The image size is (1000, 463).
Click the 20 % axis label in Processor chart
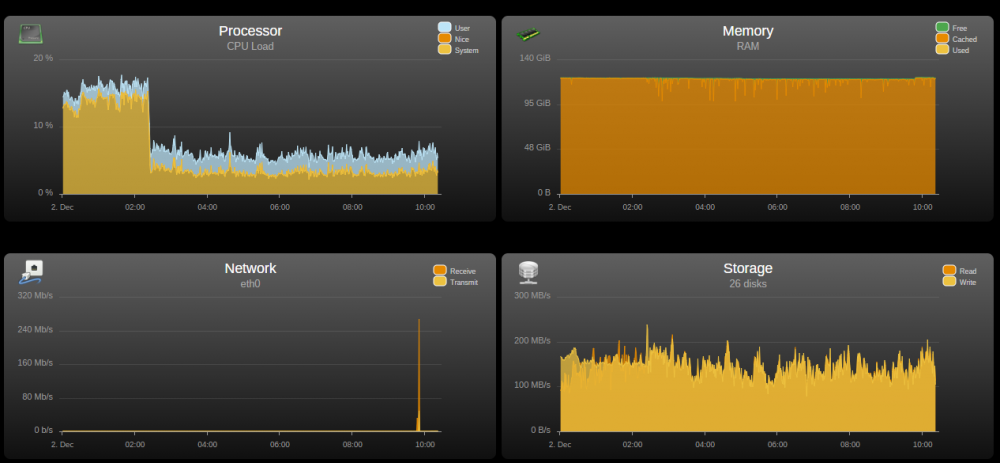click(43, 58)
